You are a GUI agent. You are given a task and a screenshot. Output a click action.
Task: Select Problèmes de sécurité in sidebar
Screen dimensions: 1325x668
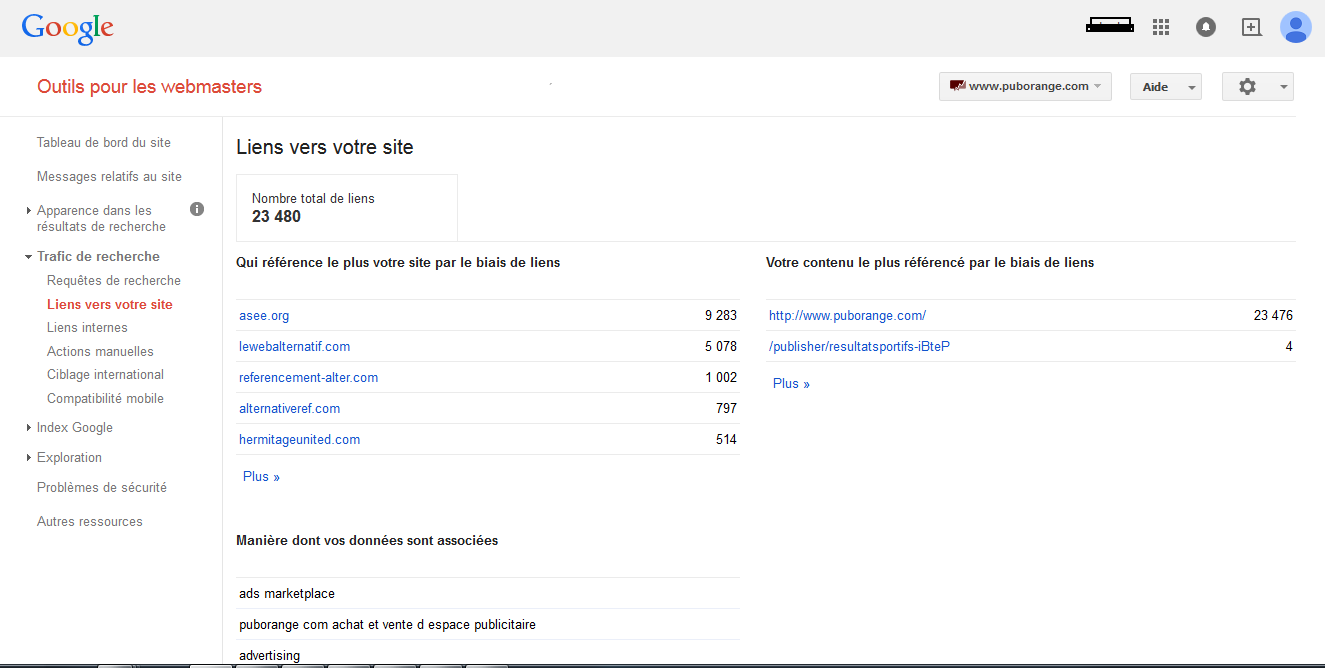click(x=102, y=487)
